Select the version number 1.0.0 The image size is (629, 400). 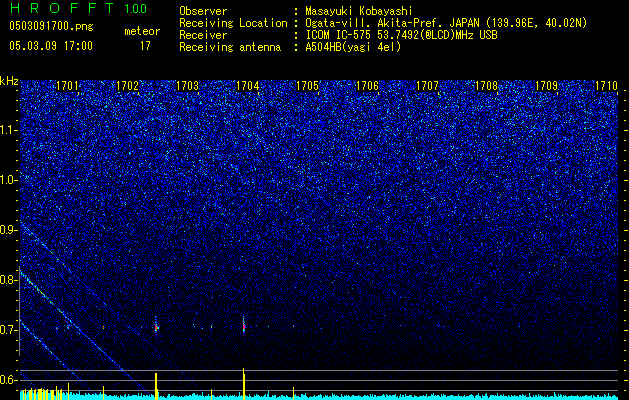pyautogui.click(x=136, y=9)
